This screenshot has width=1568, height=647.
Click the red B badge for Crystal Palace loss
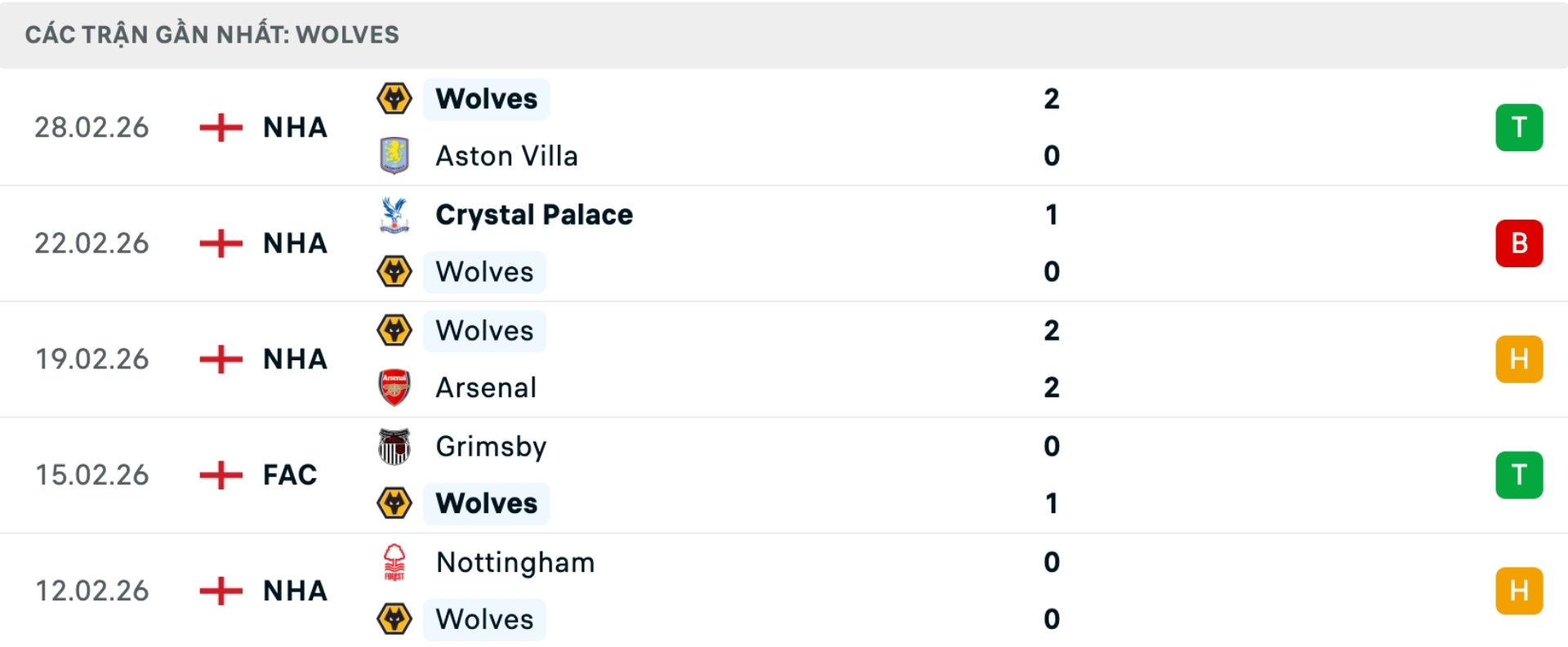(1519, 243)
